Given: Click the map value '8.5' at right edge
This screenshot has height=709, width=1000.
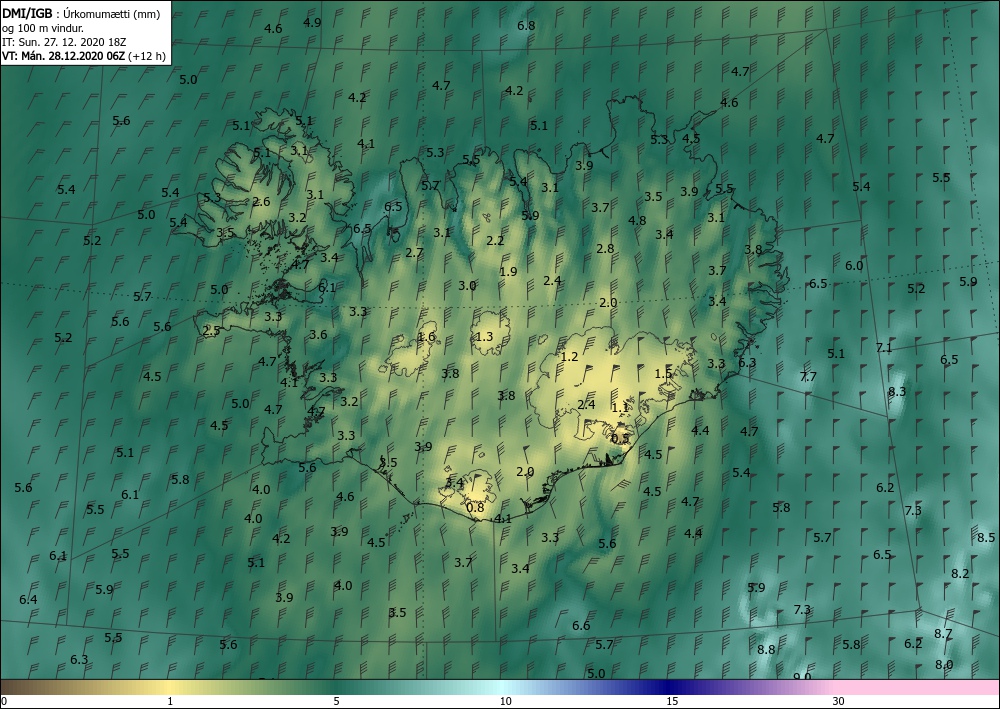Looking at the screenshot, I should tap(986, 537).
